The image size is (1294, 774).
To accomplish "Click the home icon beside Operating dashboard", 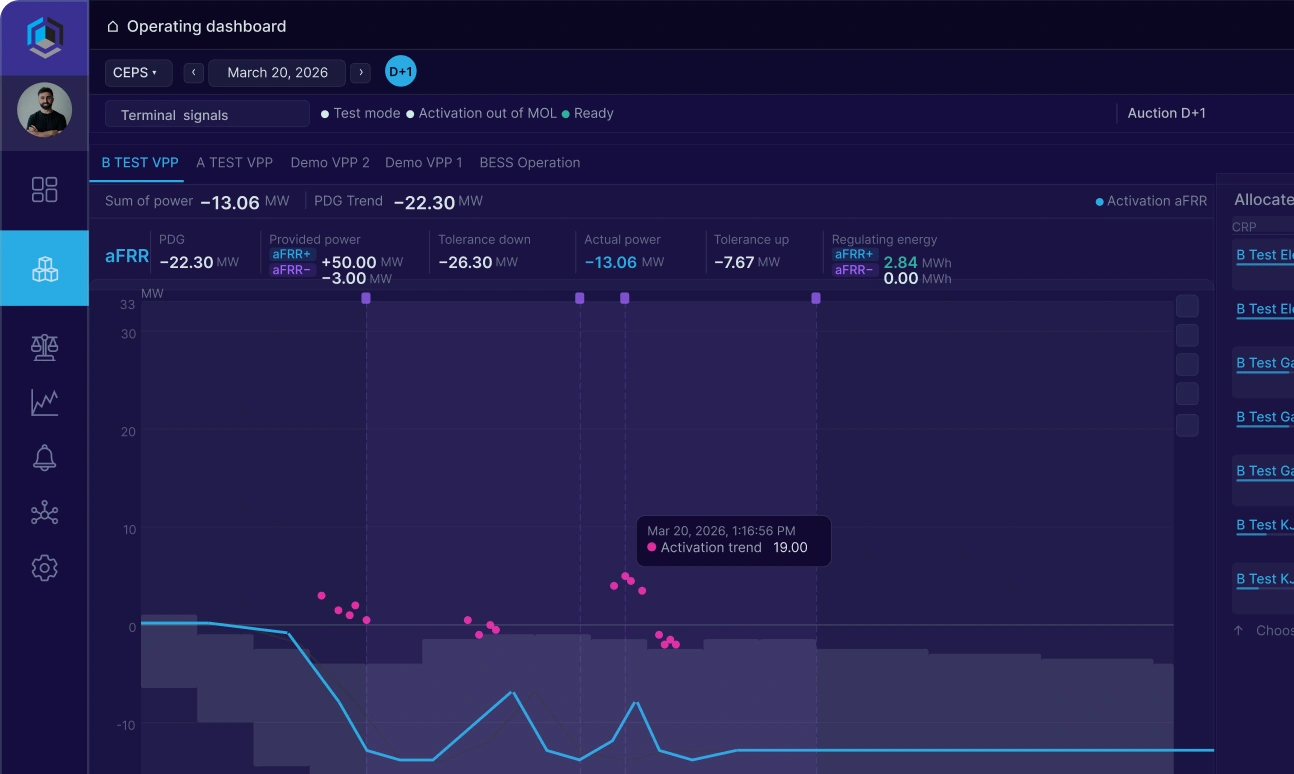I will coord(113,27).
